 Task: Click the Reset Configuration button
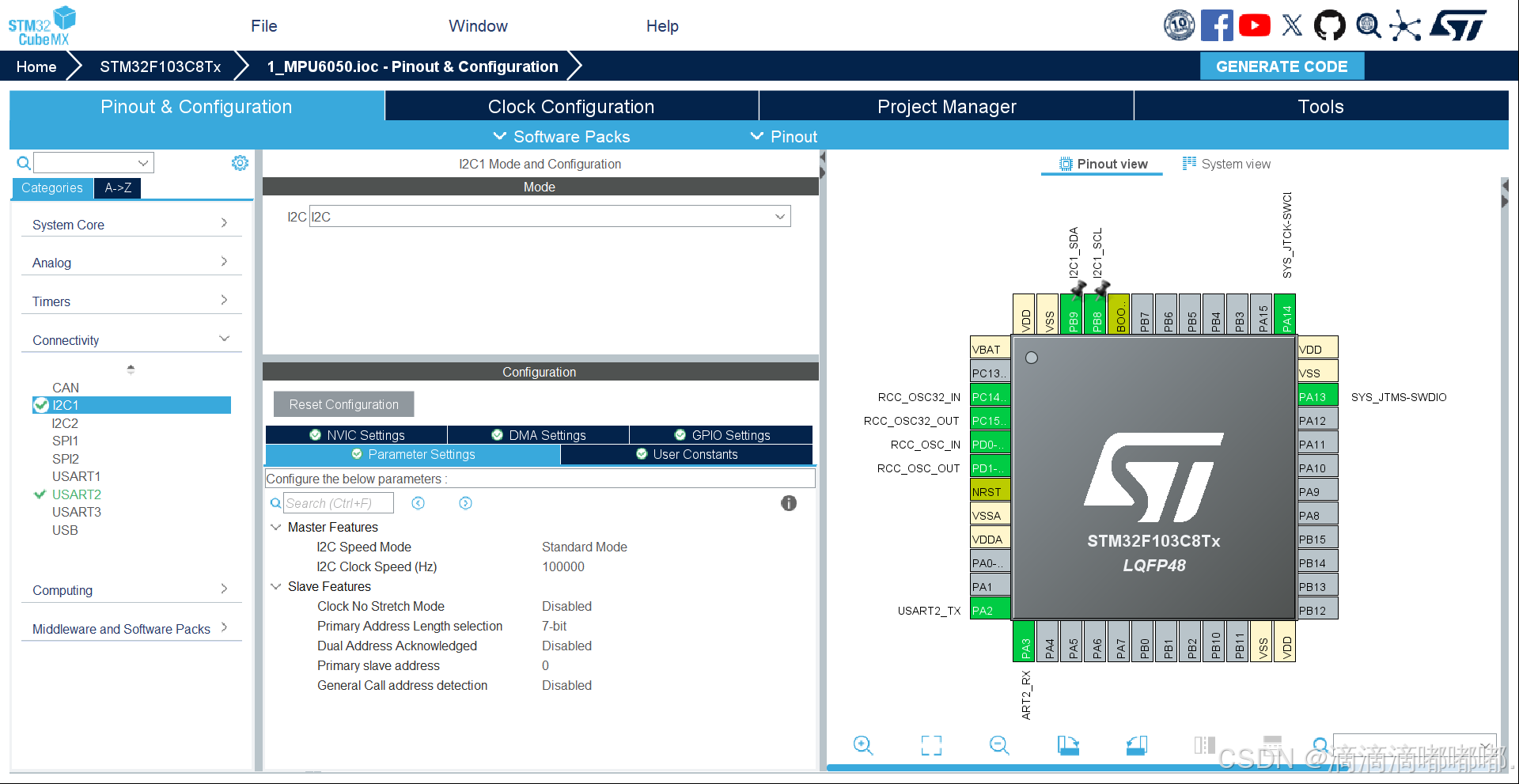pyautogui.click(x=344, y=404)
